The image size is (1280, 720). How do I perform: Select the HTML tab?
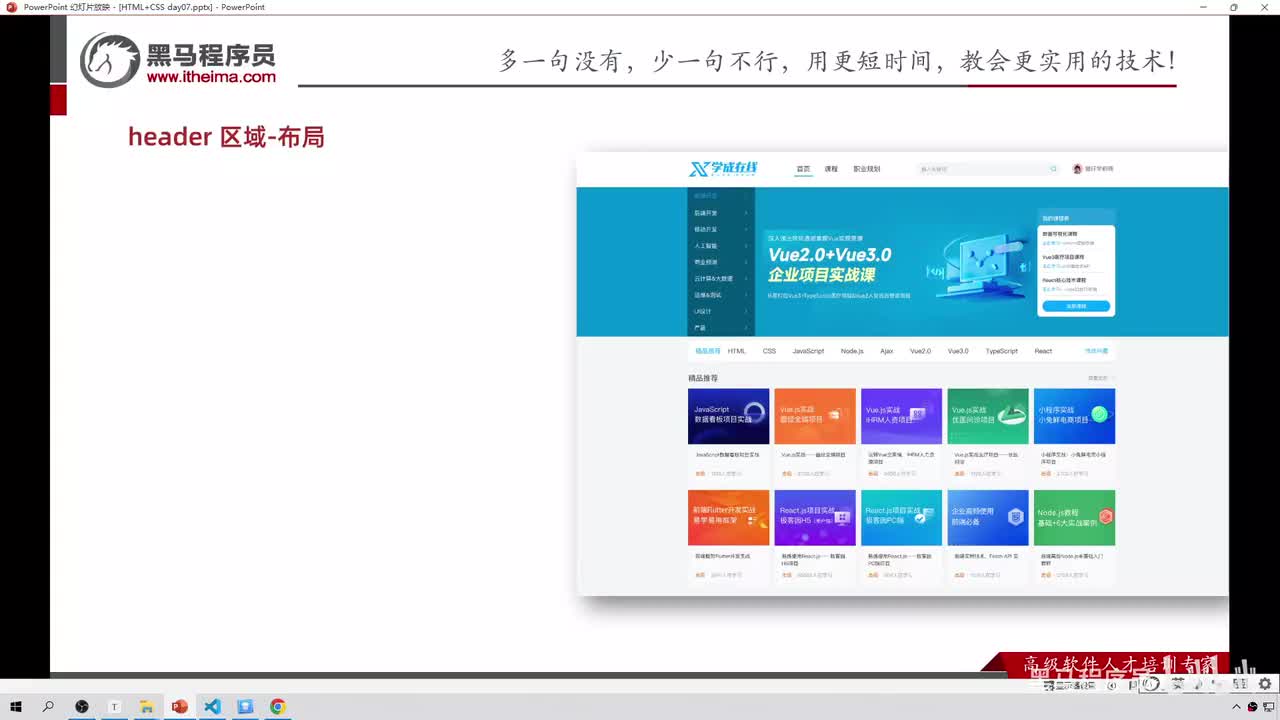click(737, 351)
